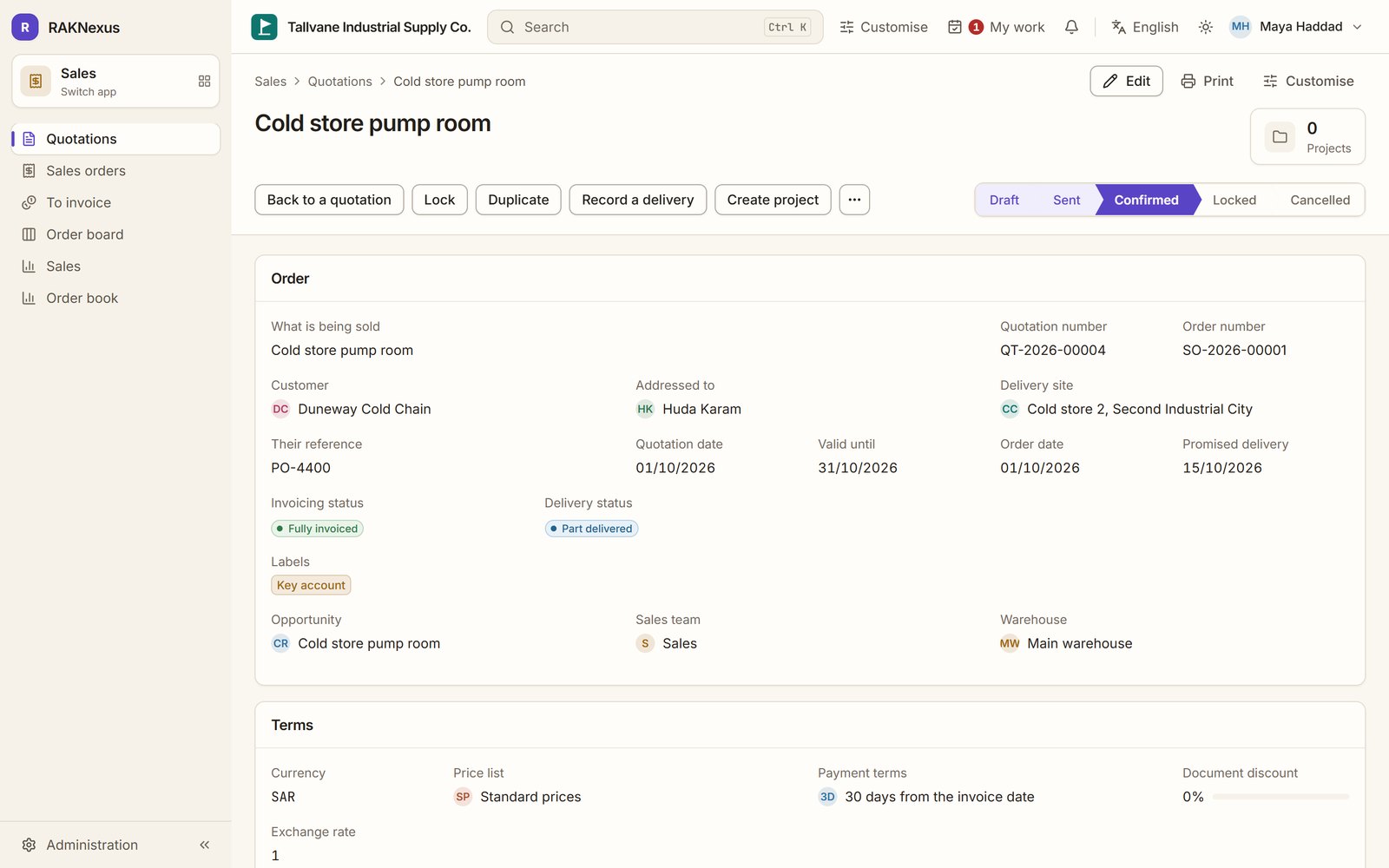Click the Sales app icon
This screenshot has width=1389, height=868.
tap(36, 81)
